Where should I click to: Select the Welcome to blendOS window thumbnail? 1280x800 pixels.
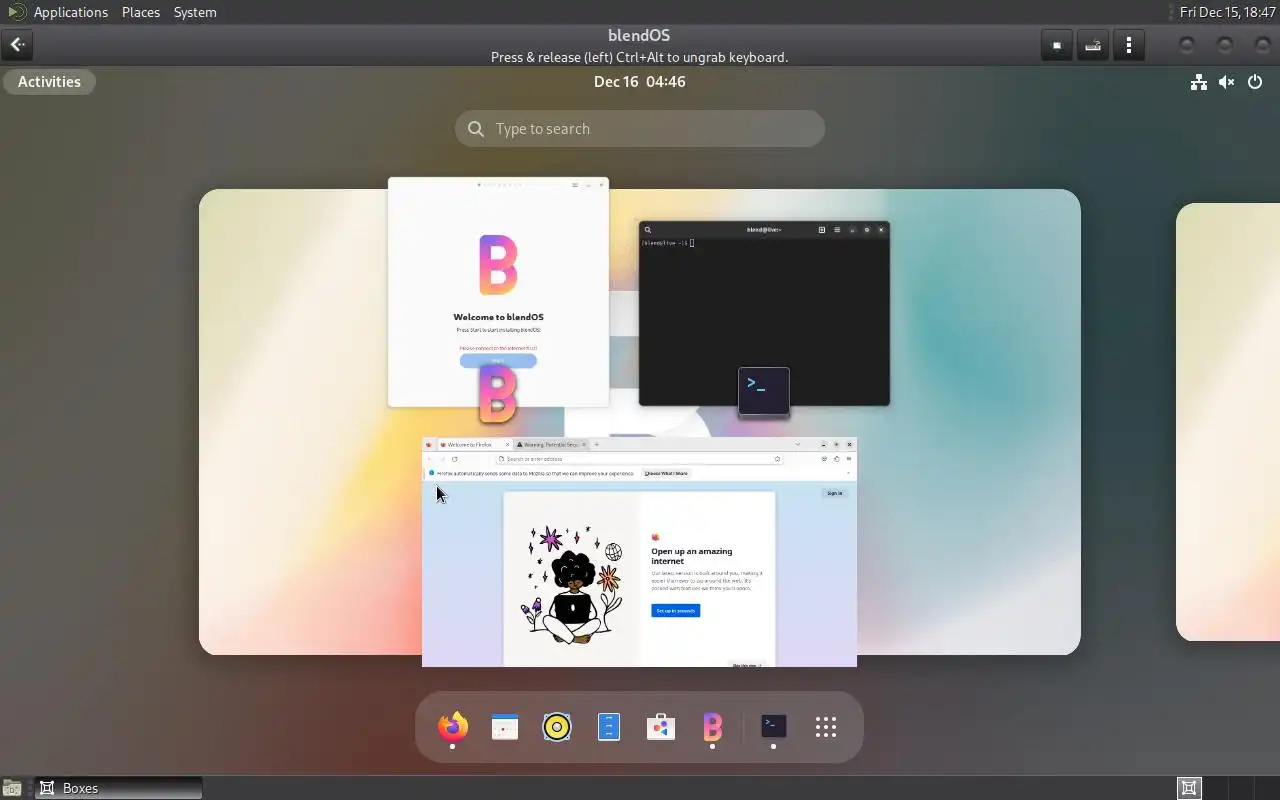(498, 292)
